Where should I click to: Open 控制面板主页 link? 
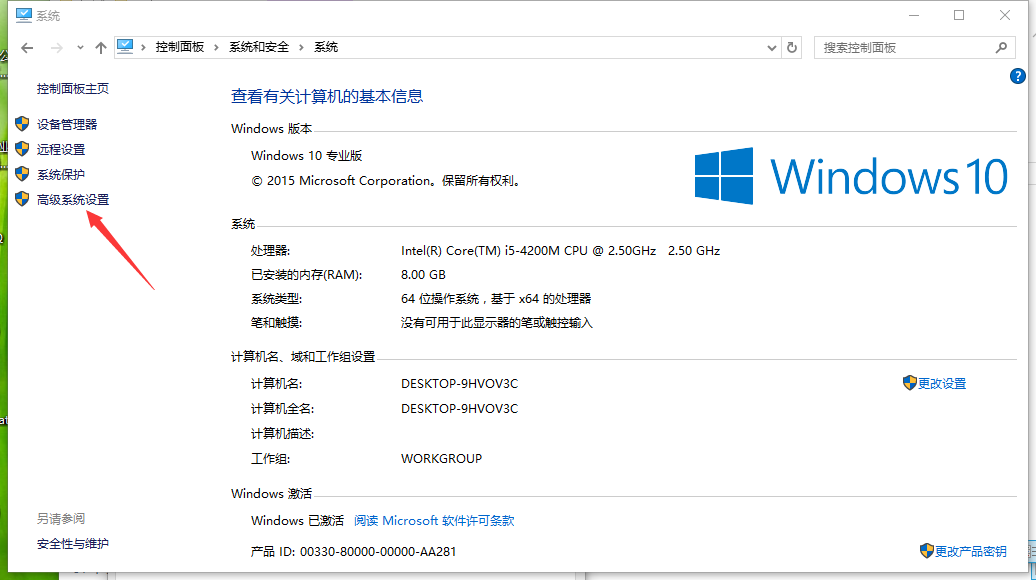coord(73,89)
